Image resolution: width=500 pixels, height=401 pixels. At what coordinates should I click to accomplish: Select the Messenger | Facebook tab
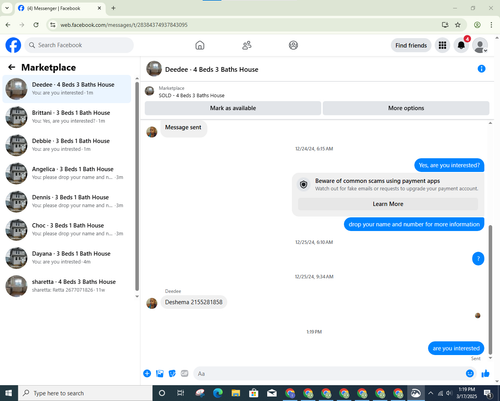(60, 8)
